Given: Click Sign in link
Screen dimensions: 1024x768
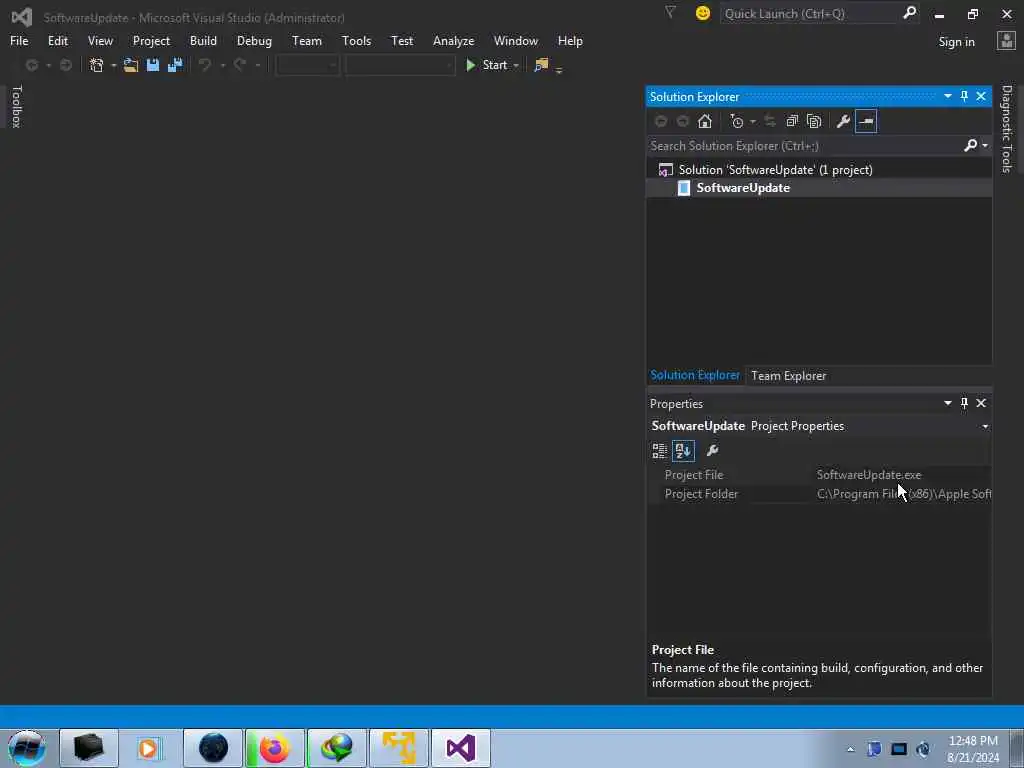Looking at the screenshot, I should [x=956, y=42].
